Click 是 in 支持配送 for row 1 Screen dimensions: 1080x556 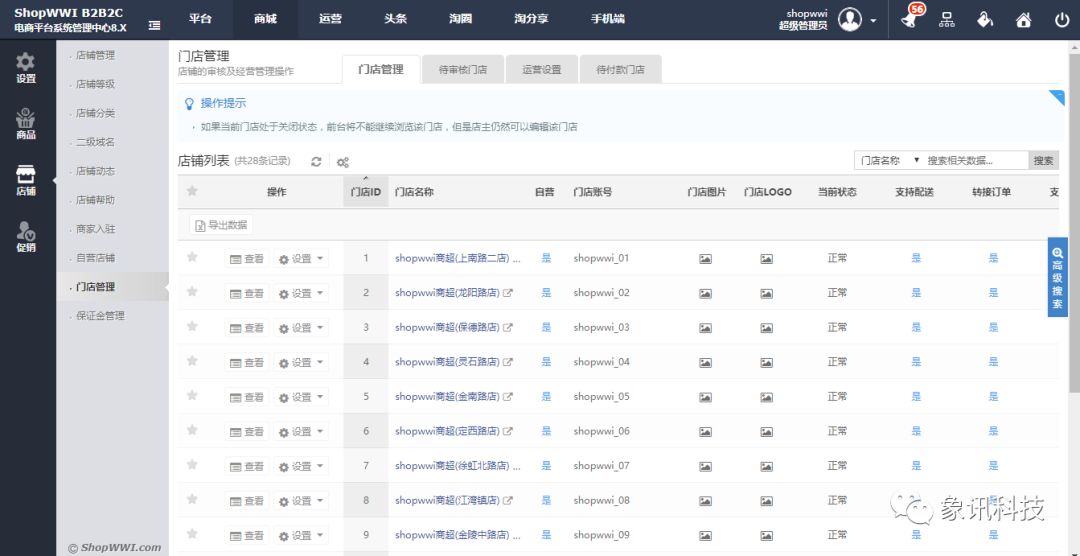tap(916, 258)
